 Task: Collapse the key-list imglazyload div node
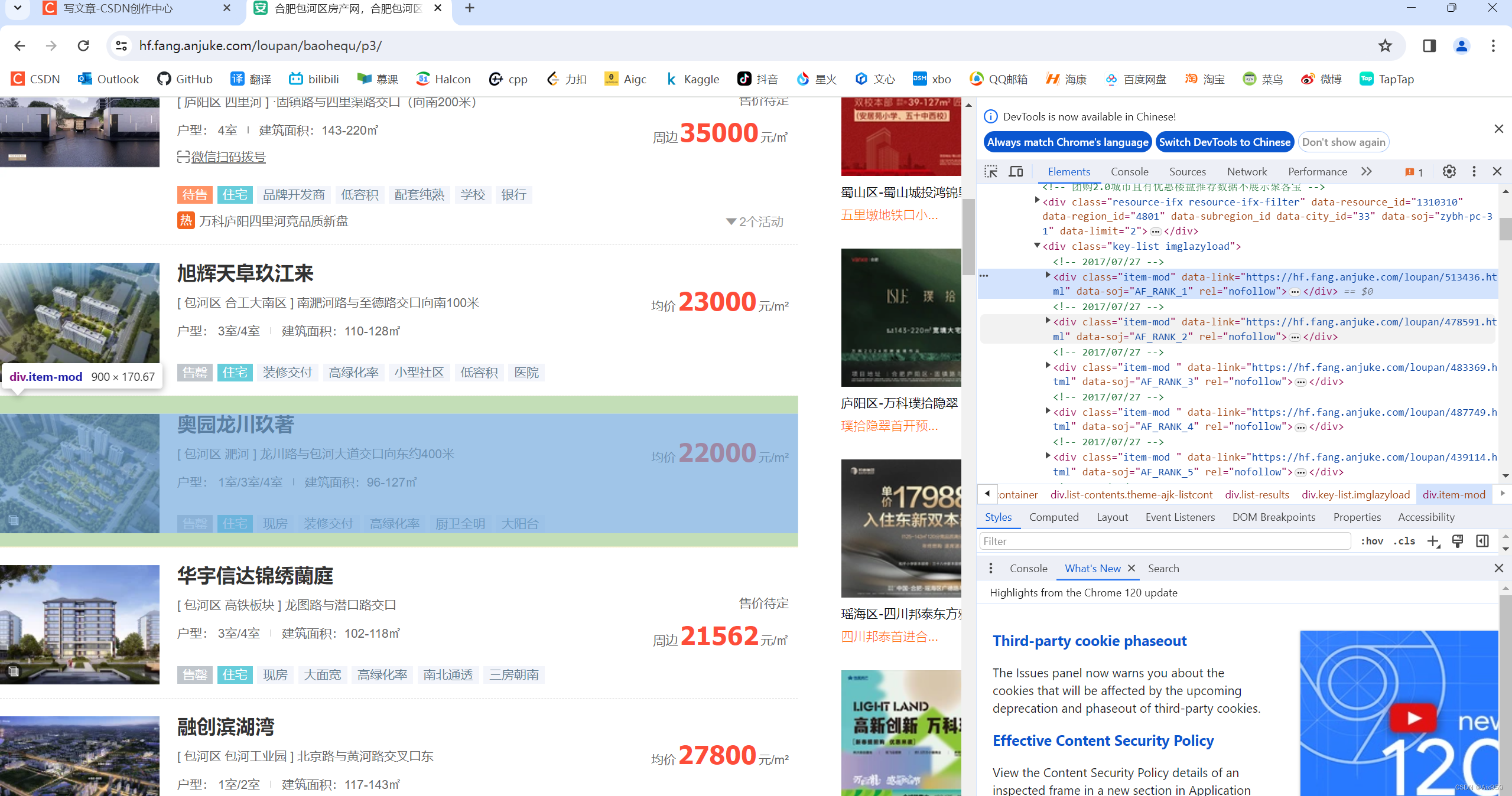point(1037,246)
